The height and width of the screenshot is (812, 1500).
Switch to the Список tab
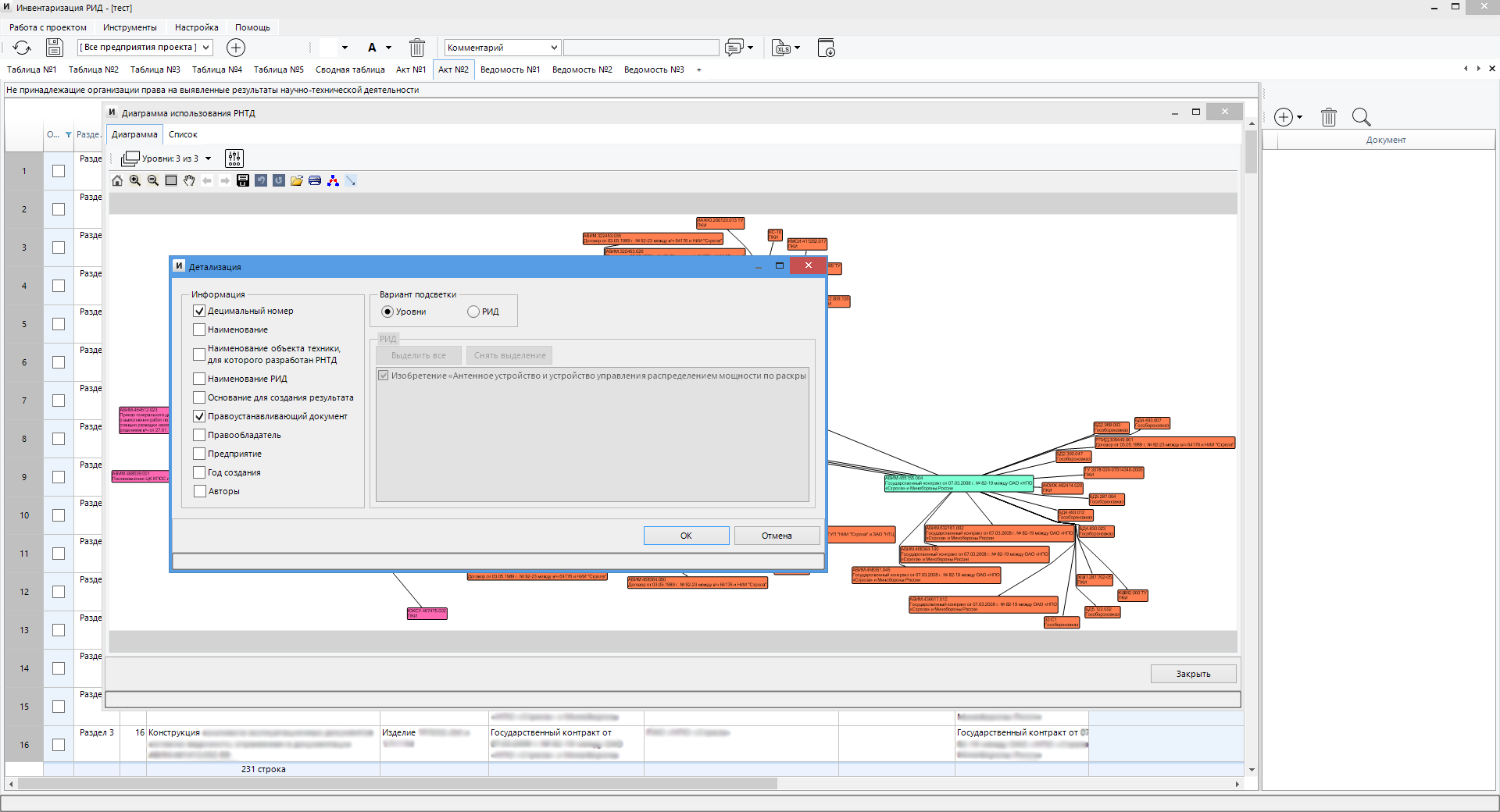[183, 134]
